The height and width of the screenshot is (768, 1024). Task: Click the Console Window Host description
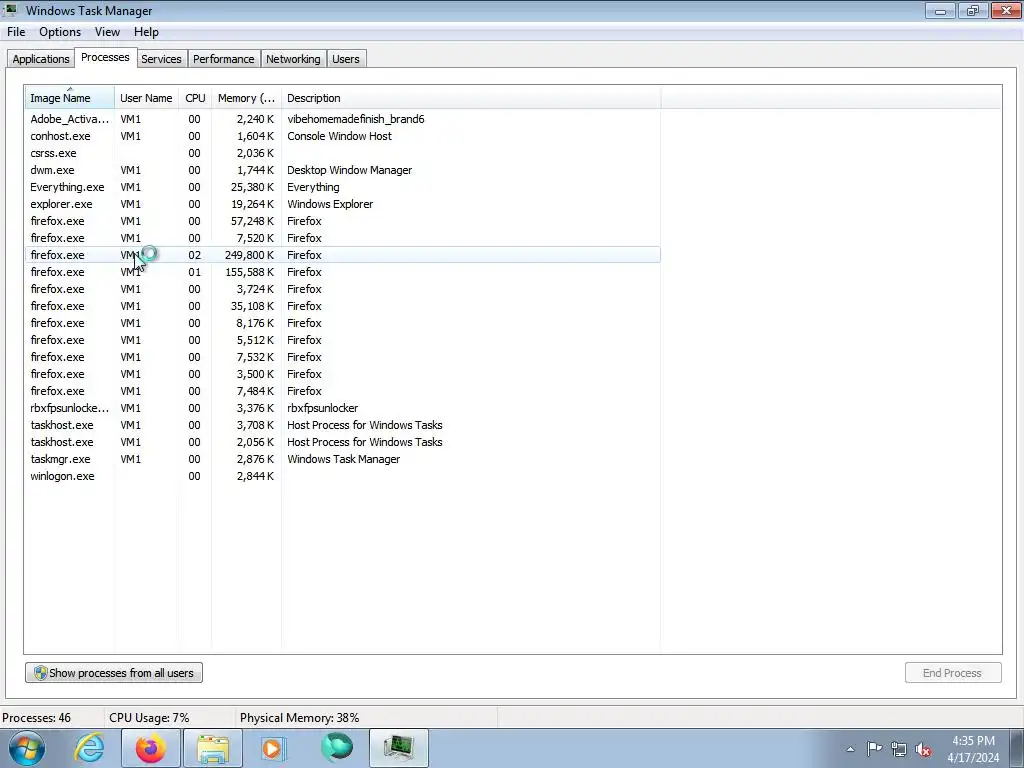[340, 136]
